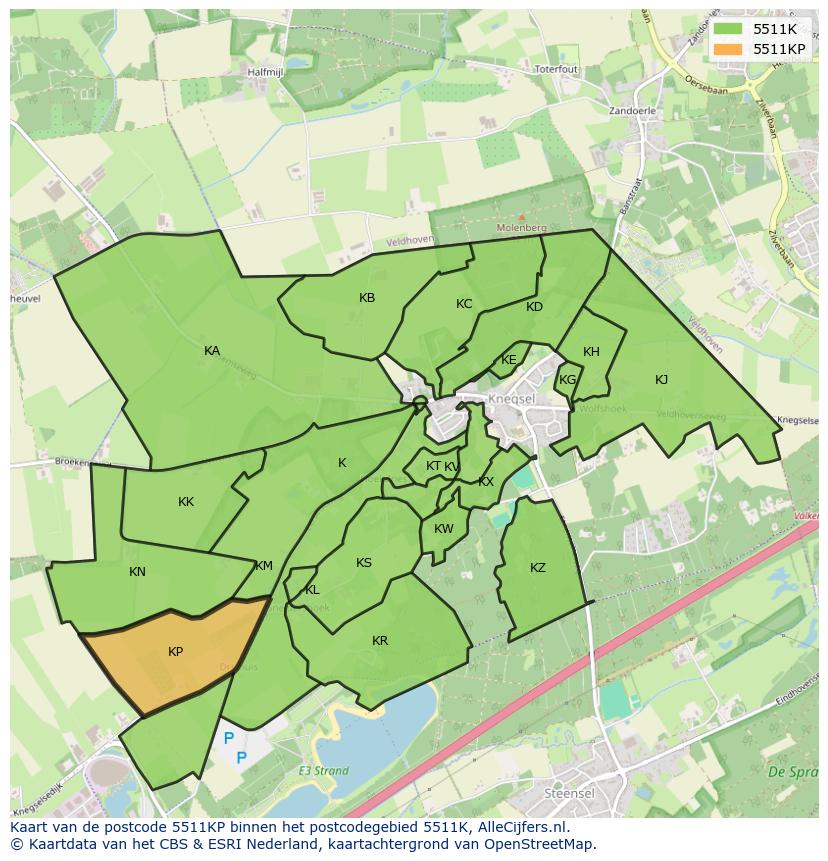Click the KB region label
The height and width of the screenshot is (861, 828).
point(366,297)
